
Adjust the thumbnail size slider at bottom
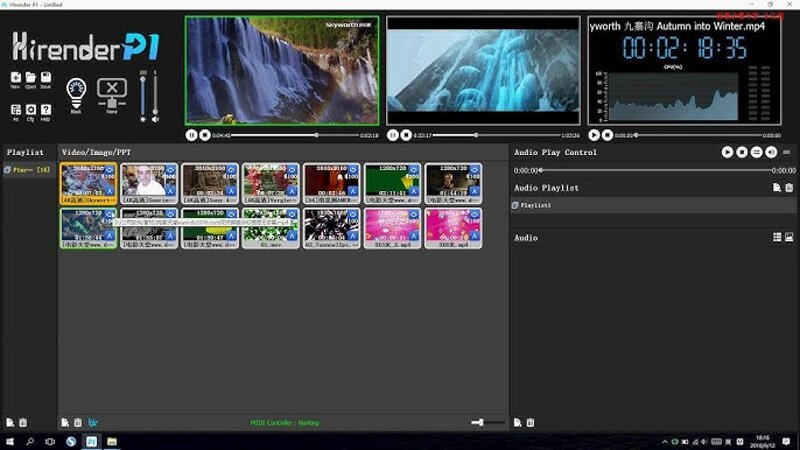(480, 422)
